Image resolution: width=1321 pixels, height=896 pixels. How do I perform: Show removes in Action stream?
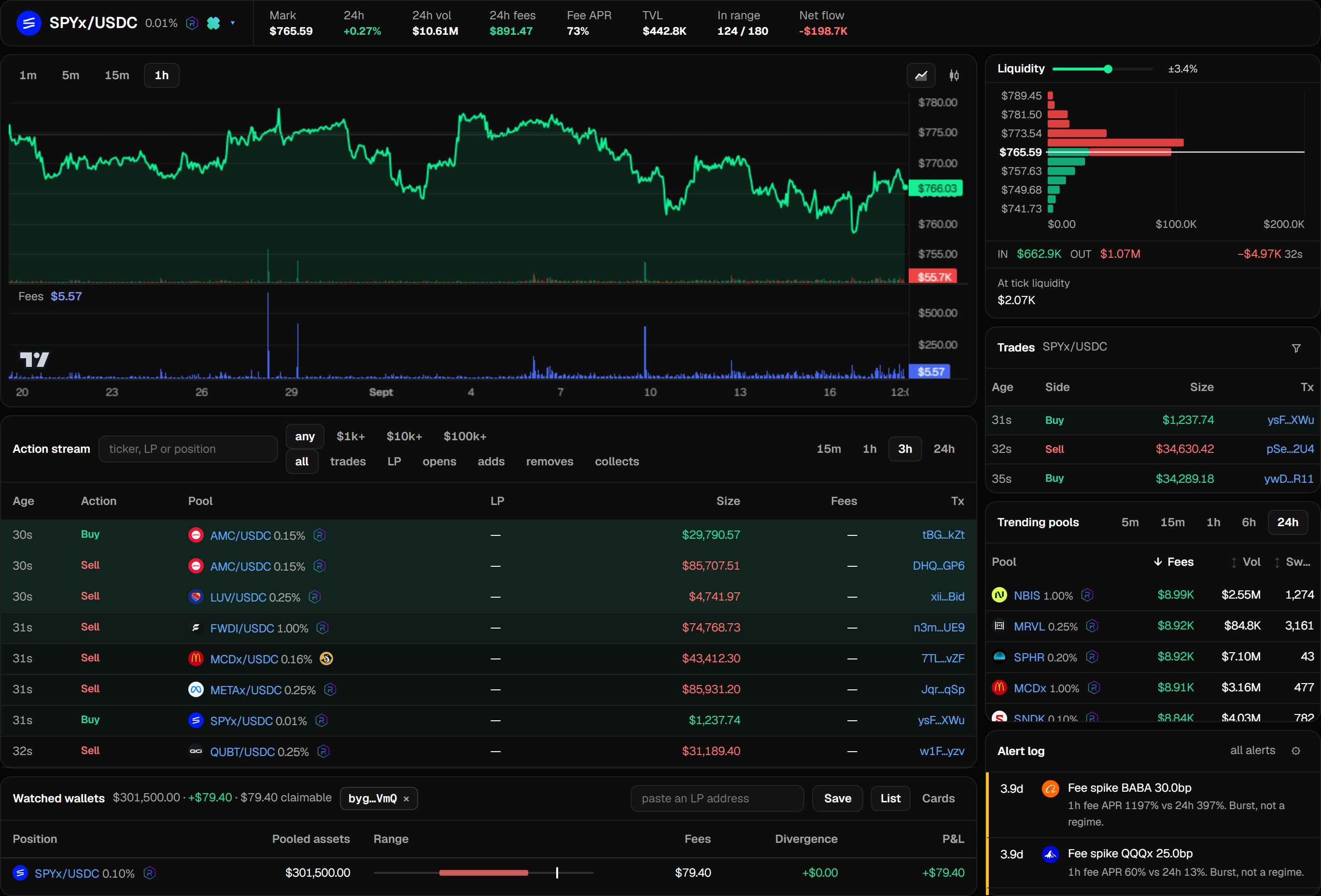tap(549, 462)
